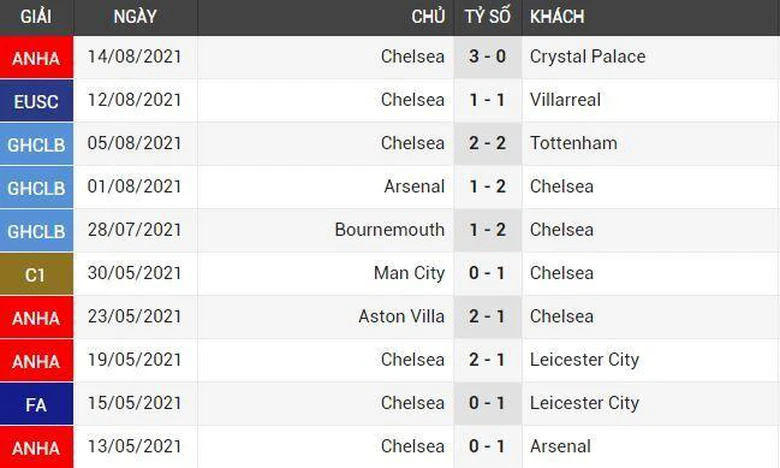Image resolution: width=780 pixels, height=468 pixels.
Task: Open the FA cup badge
Action: [x=36, y=404]
